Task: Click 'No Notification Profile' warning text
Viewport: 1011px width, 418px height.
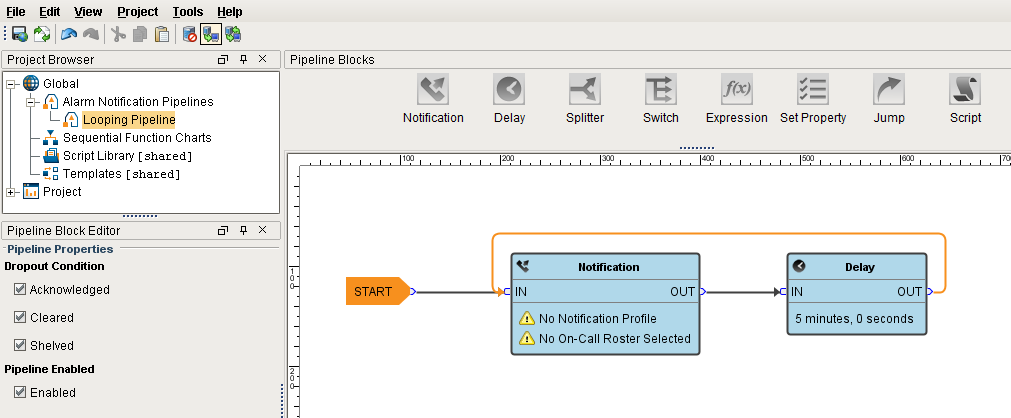Action: click(x=598, y=318)
